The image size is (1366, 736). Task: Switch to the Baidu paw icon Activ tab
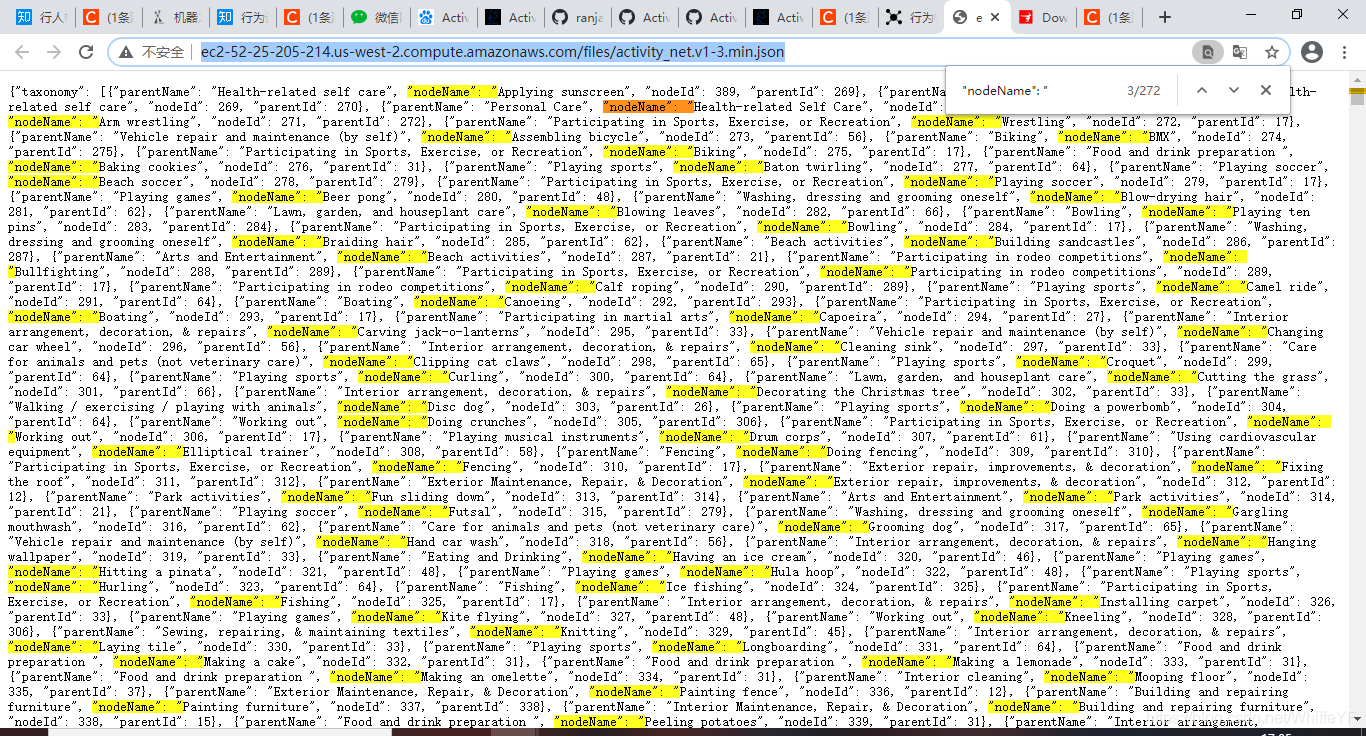[x=444, y=17]
